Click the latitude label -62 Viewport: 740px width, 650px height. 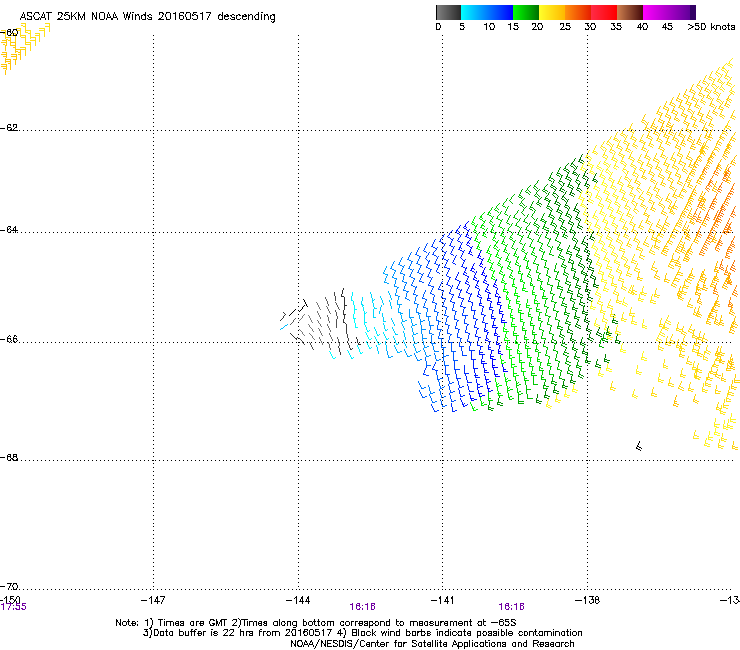pos(9,127)
